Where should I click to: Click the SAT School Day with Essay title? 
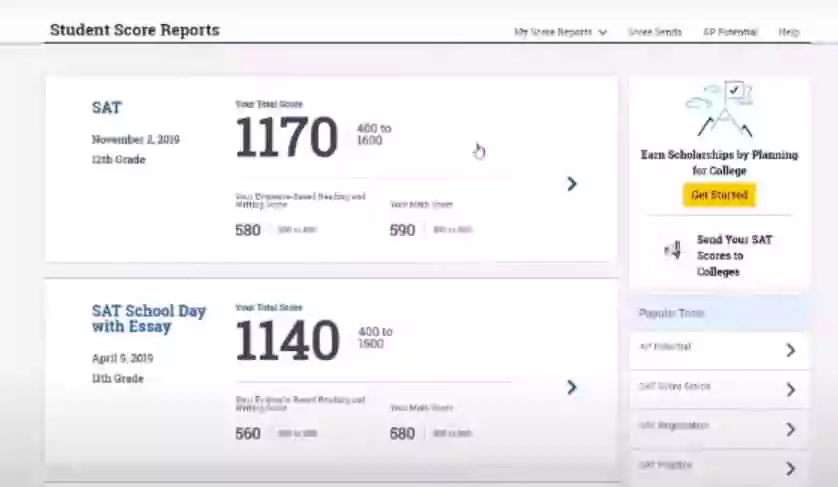coord(148,318)
